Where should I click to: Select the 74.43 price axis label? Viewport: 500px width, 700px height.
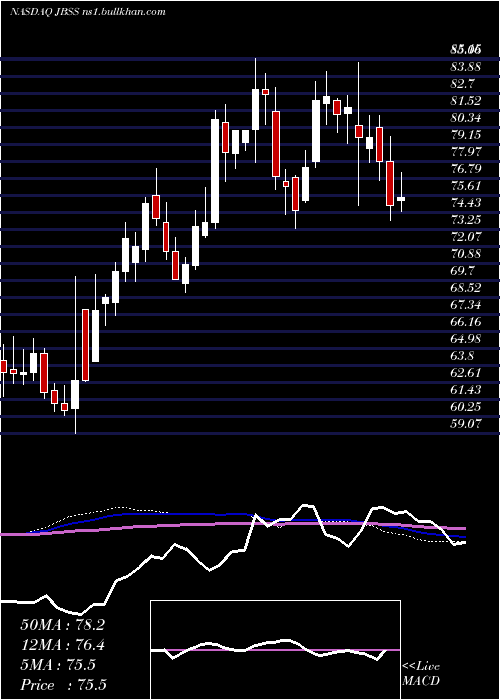466,203
